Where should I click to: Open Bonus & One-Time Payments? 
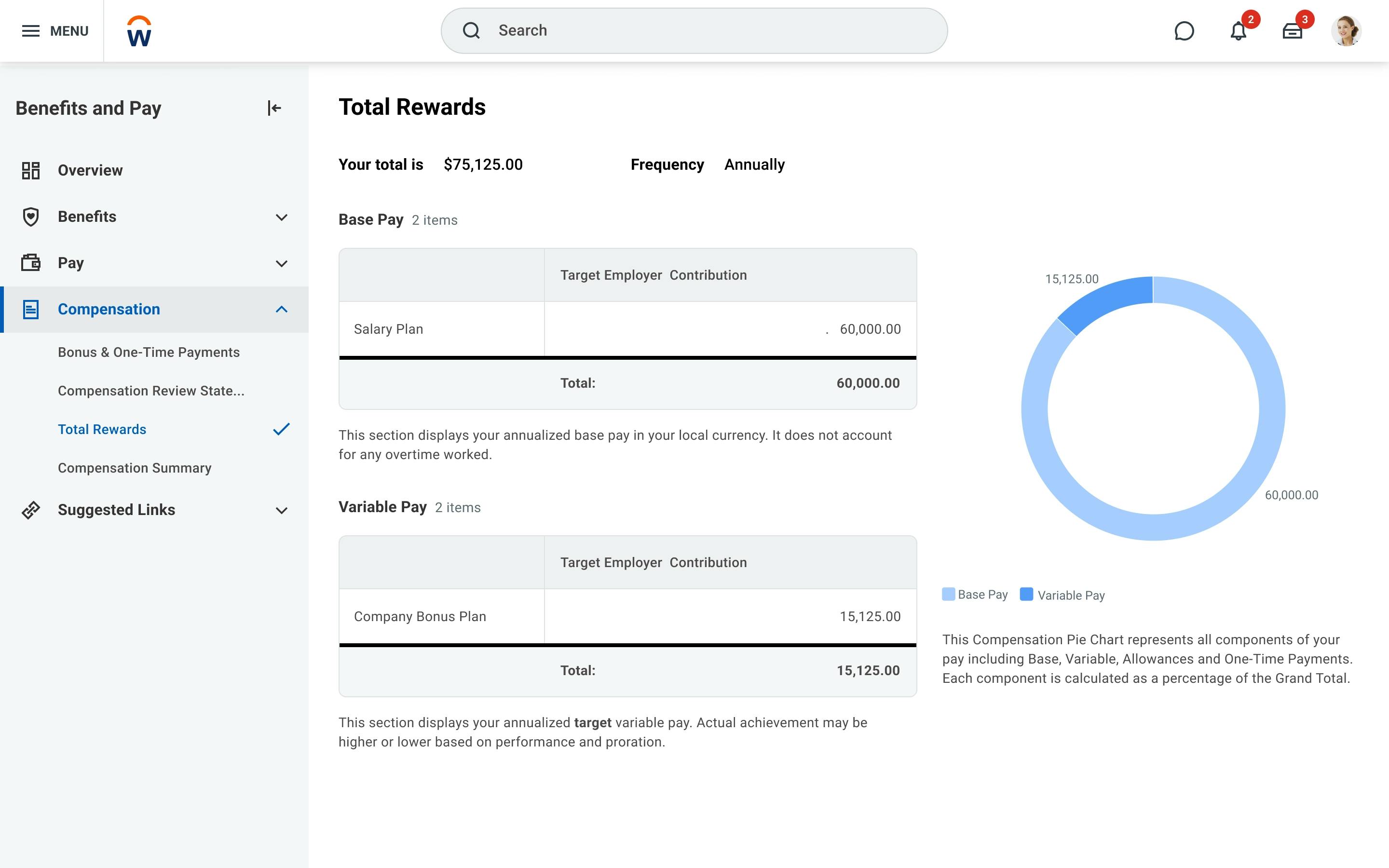coord(149,352)
